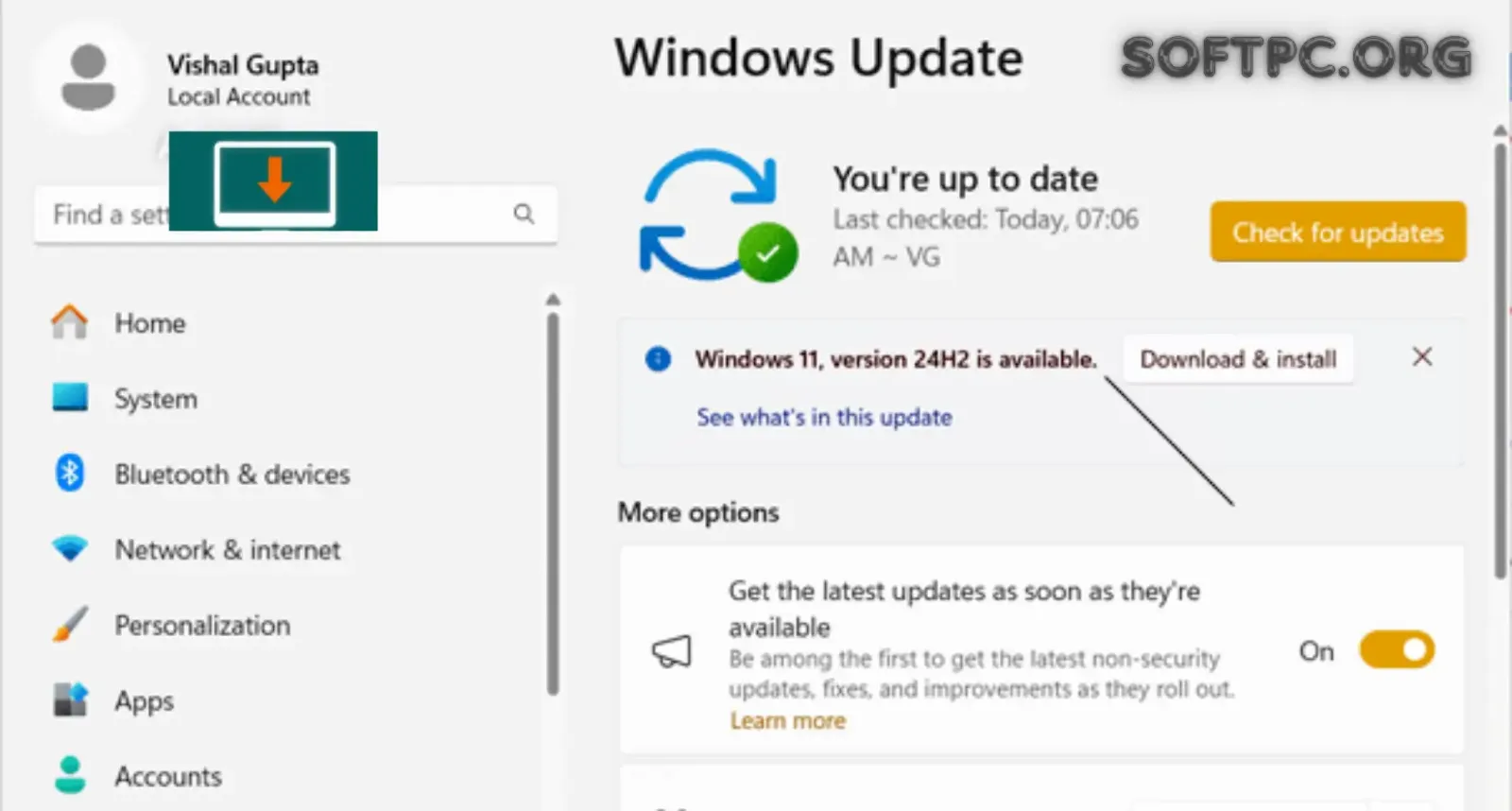Click Download & install for 24H2

click(1238, 359)
